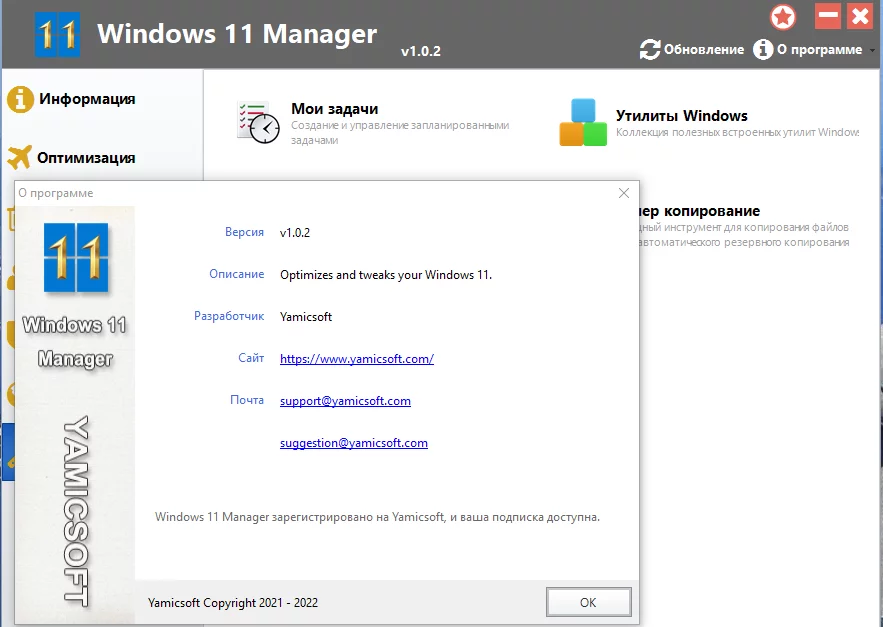Image resolution: width=883 pixels, height=627 pixels.
Task: Click the large 11 logo in about dialog
Action: (76, 257)
